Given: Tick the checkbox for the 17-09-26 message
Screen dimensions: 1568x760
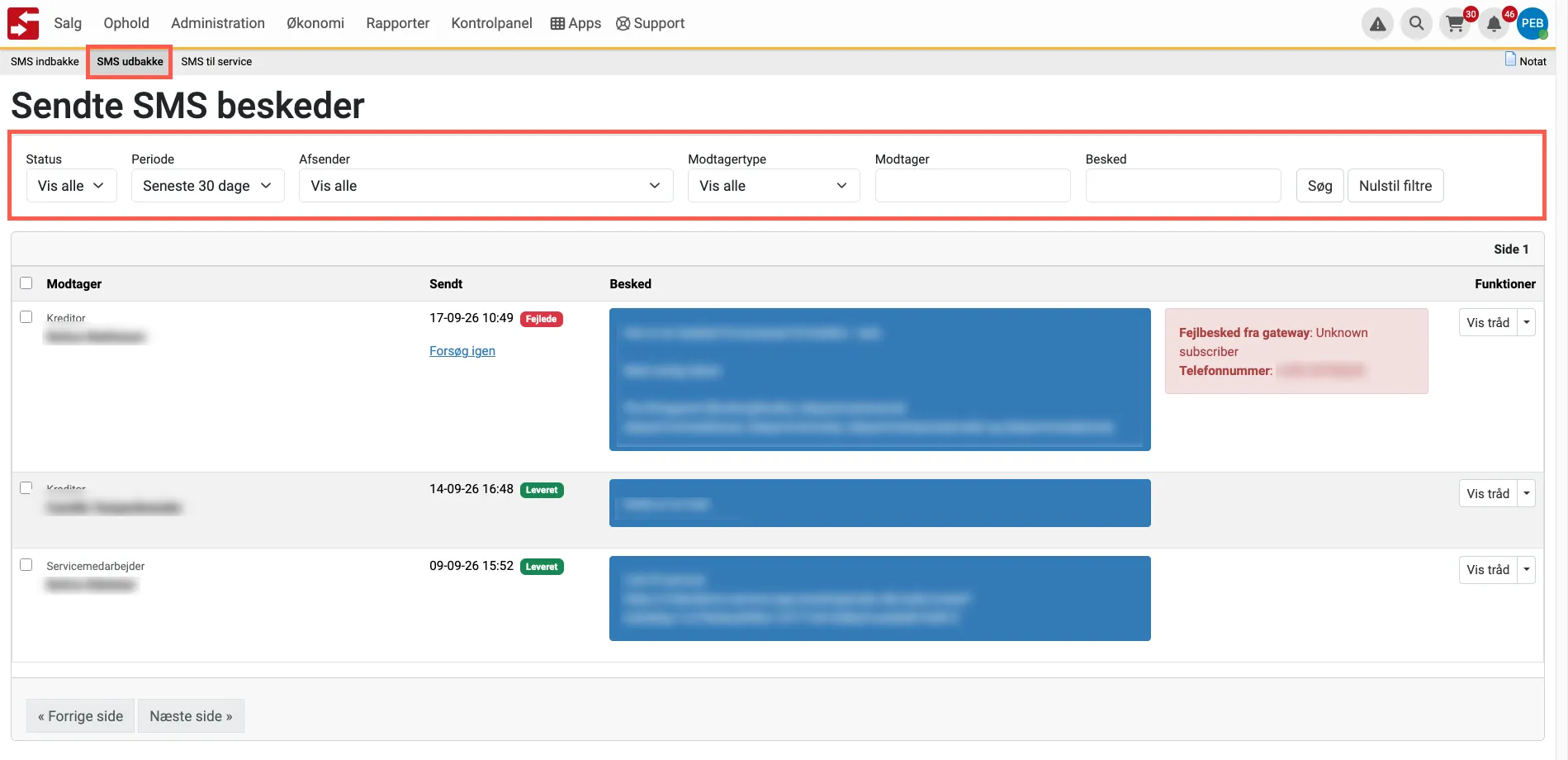Looking at the screenshot, I should [x=26, y=317].
